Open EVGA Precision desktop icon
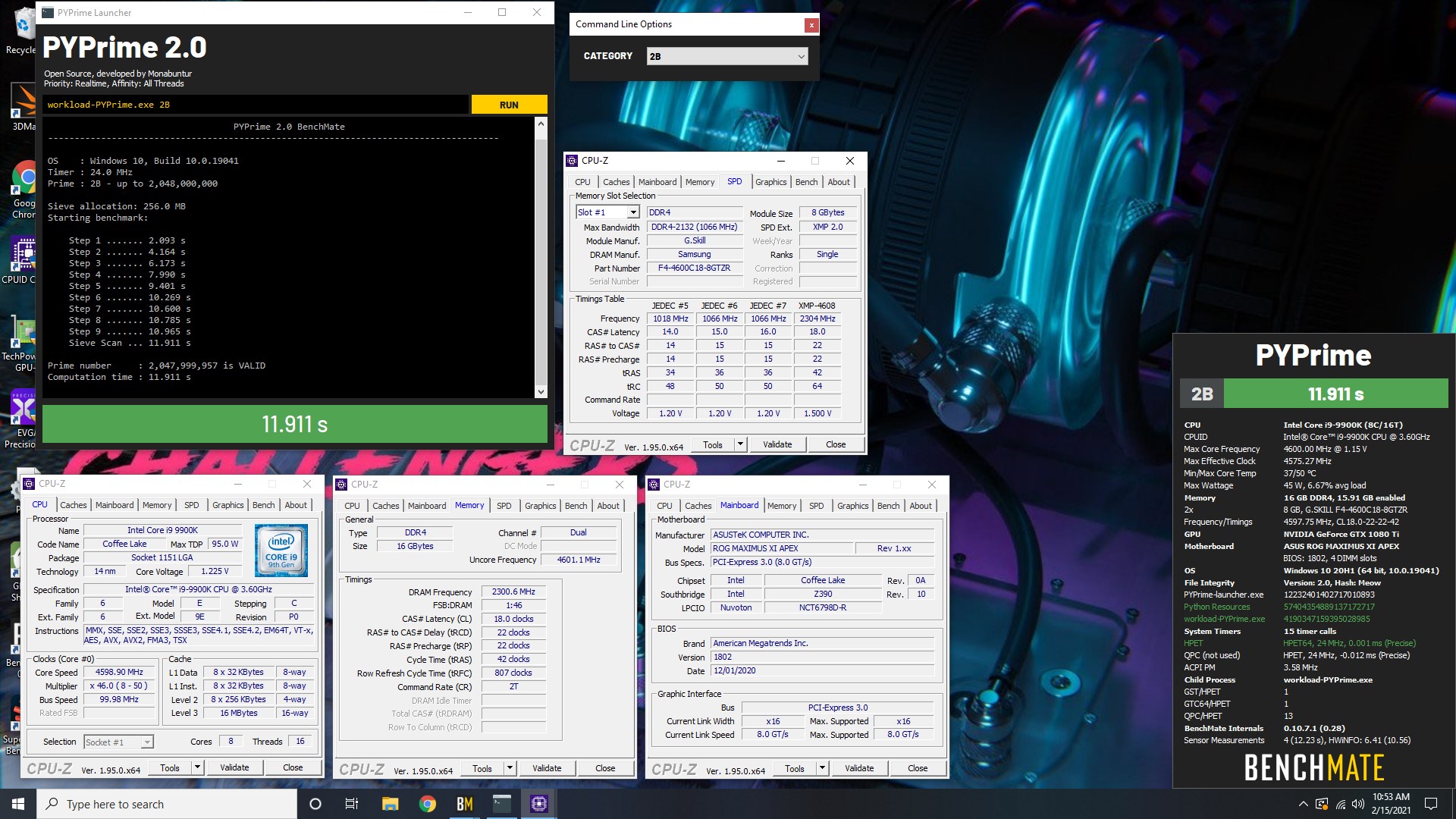 coord(21,419)
